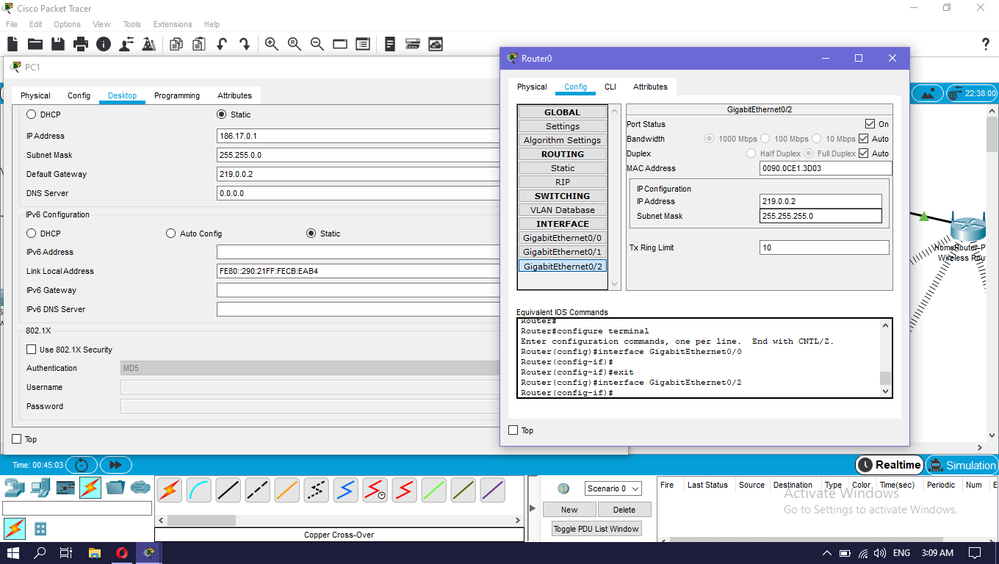Screen dimensions: 999x564
Task: Open Algorithm Settings in Router0 config
Action: pos(562,140)
